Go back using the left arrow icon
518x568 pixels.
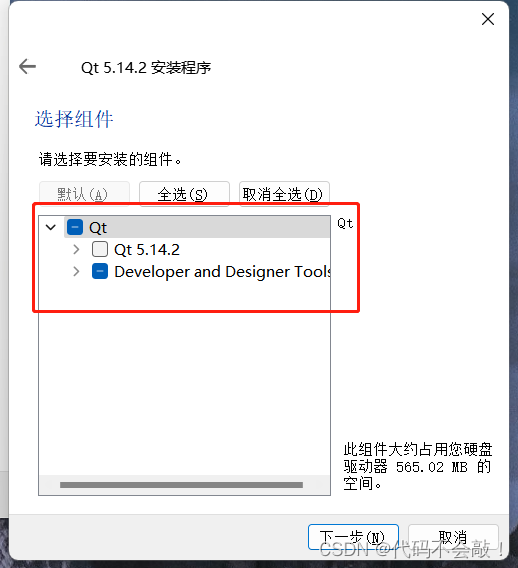[x=28, y=66]
